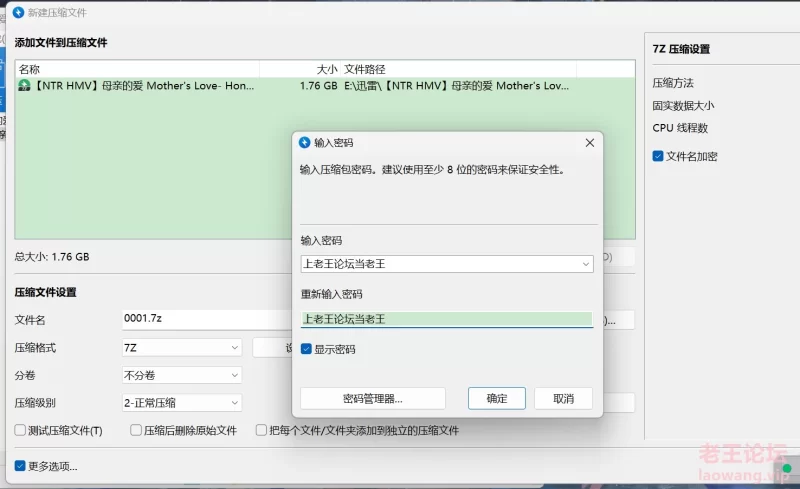Viewport: 800px width, 489px height.
Task: Expand the 输入密码 combo box dropdown arrow
Action: [x=586, y=264]
